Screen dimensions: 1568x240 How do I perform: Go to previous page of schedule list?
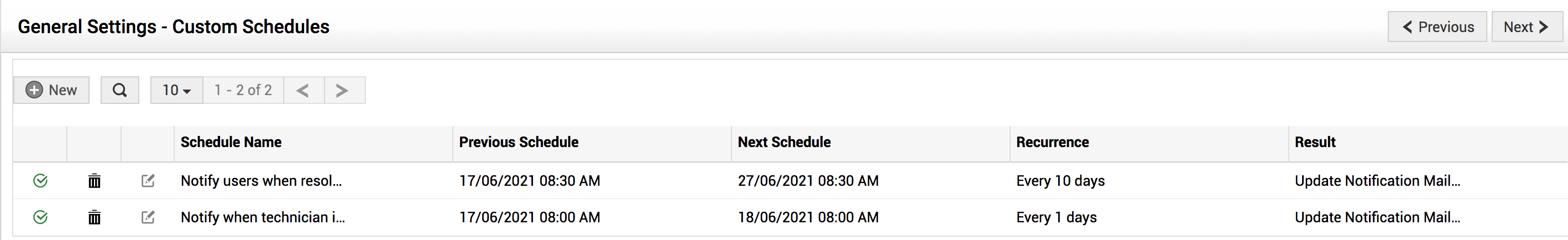[303, 90]
